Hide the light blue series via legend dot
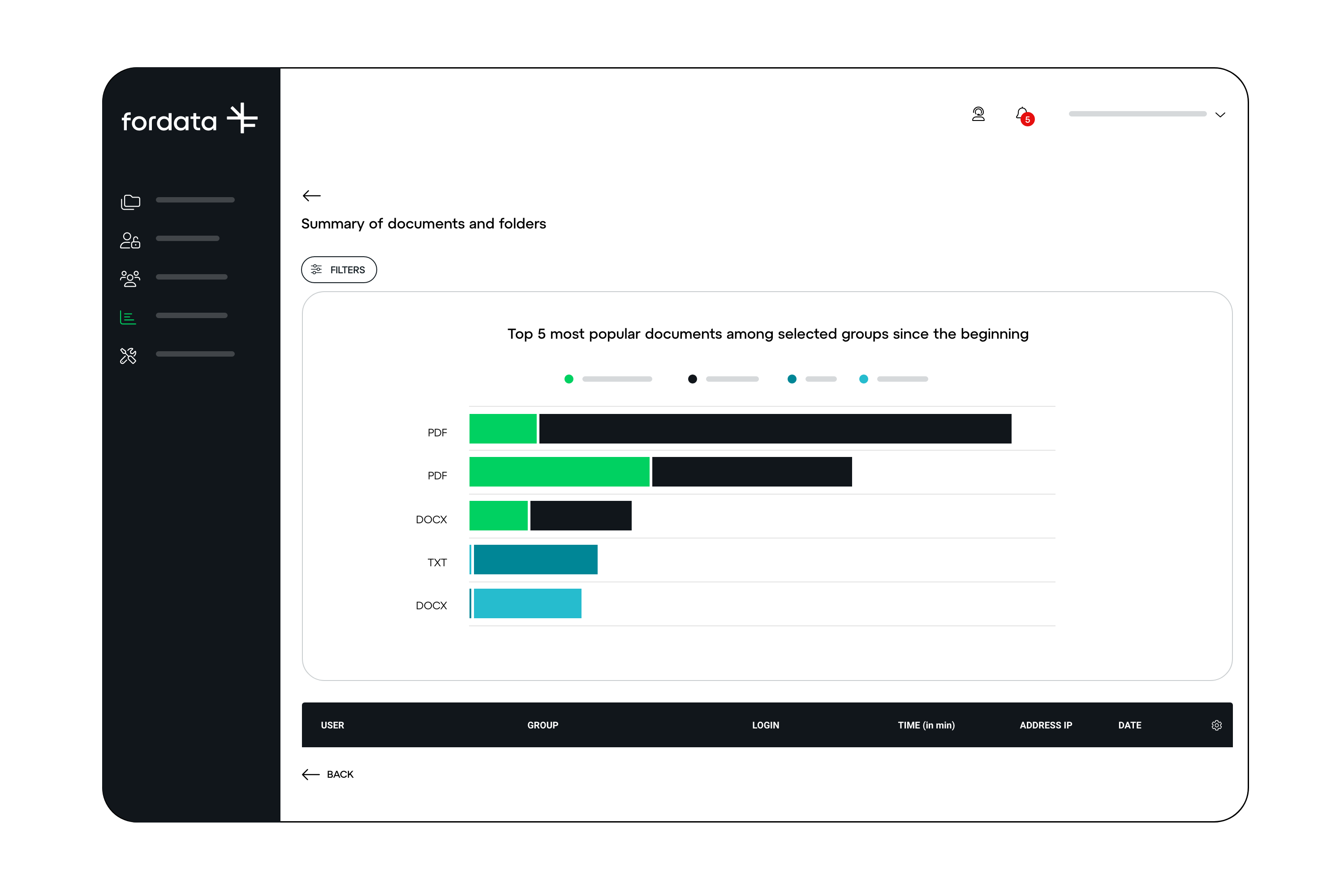This screenshot has height=896, width=1344. [x=863, y=379]
